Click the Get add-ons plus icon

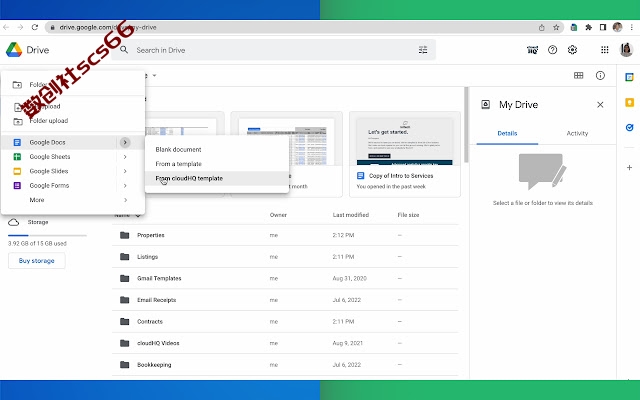[629, 167]
